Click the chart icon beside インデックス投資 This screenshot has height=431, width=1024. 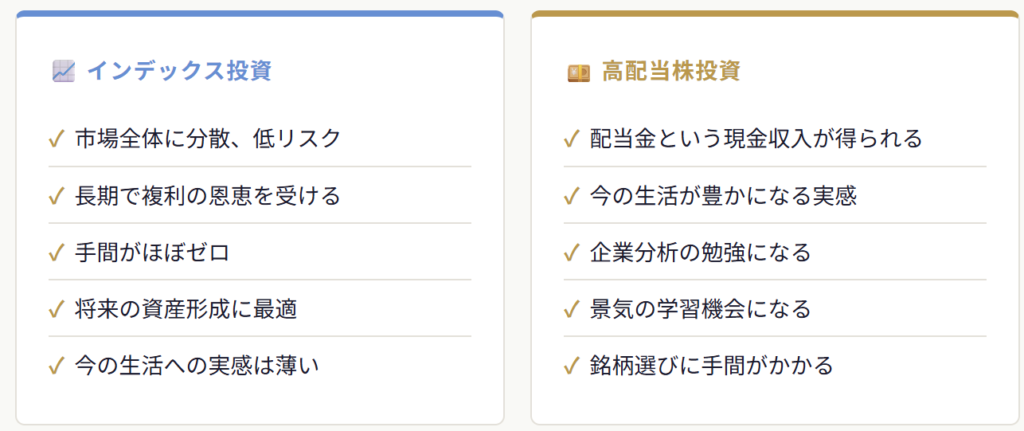tap(63, 72)
